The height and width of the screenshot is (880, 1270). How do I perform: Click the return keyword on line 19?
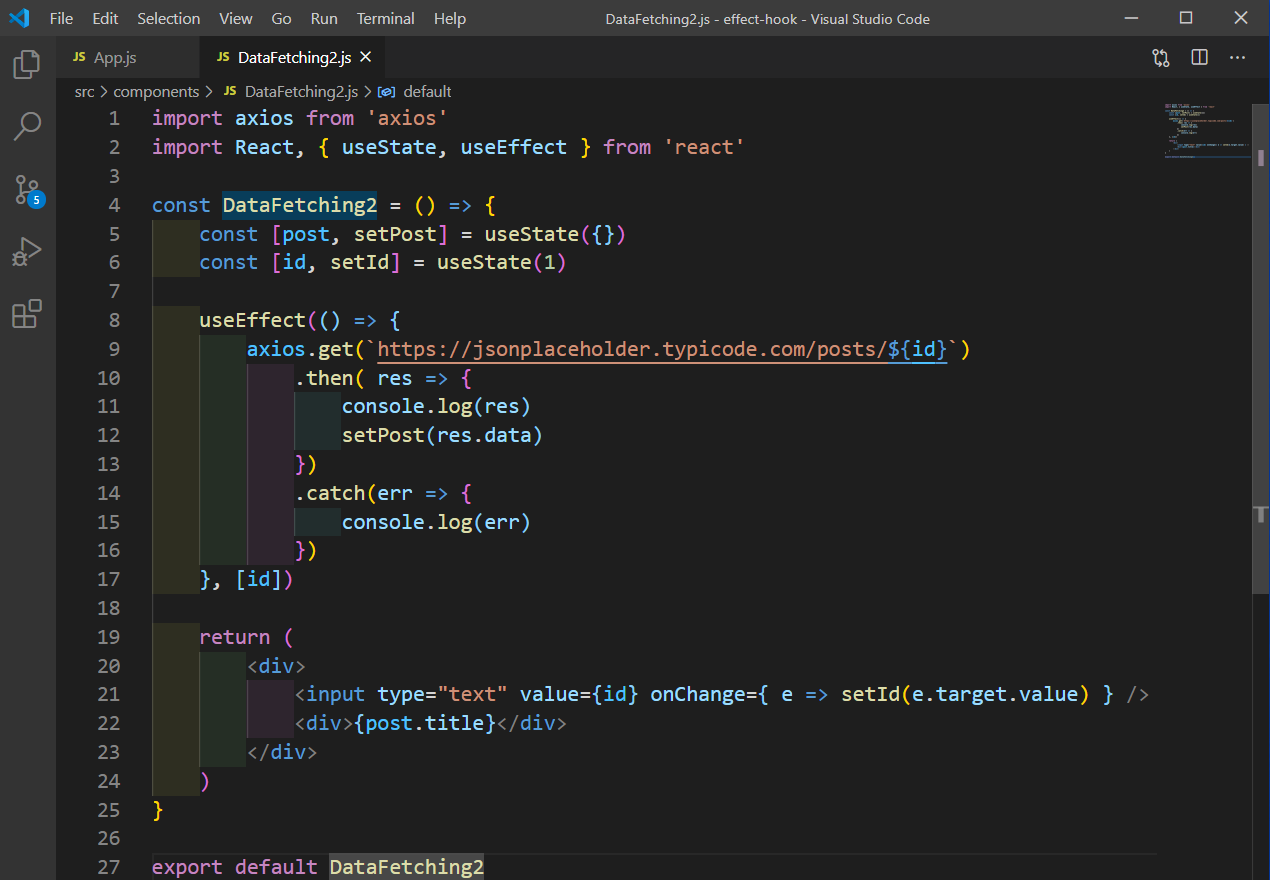235,637
